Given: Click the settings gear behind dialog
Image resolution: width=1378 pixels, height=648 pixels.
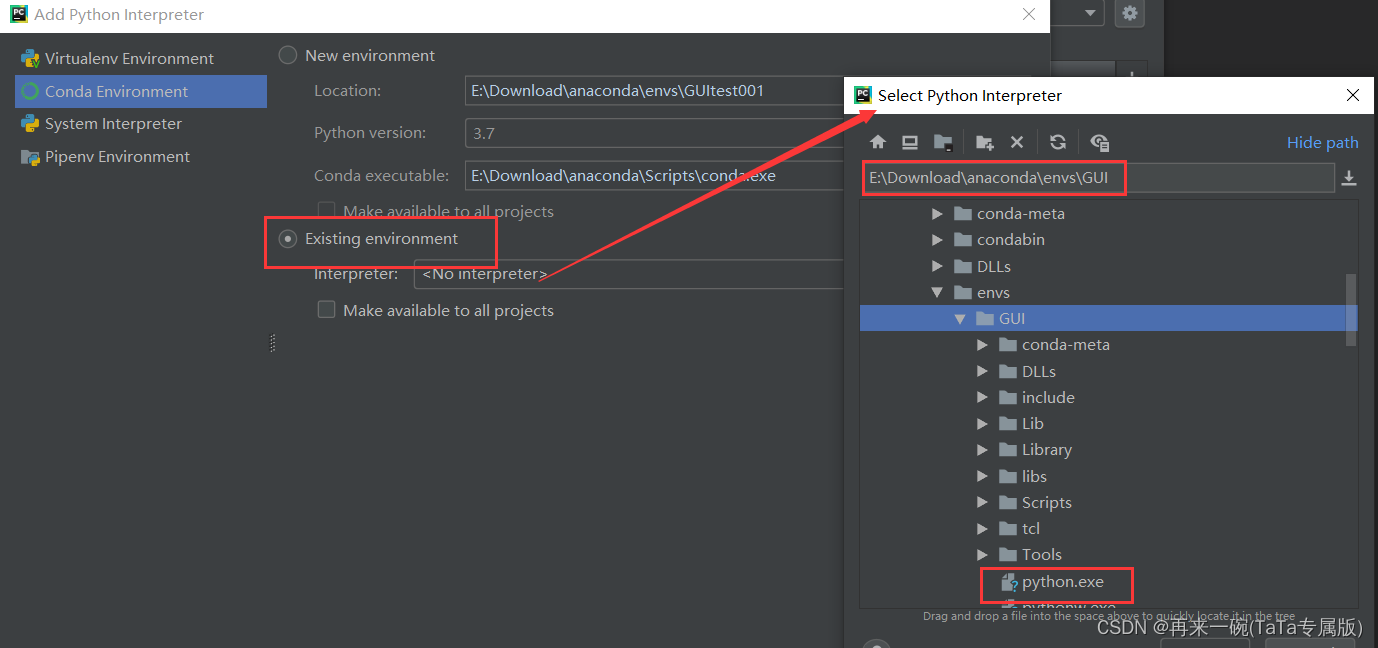Looking at the screenshot, I should (1130, 13).
